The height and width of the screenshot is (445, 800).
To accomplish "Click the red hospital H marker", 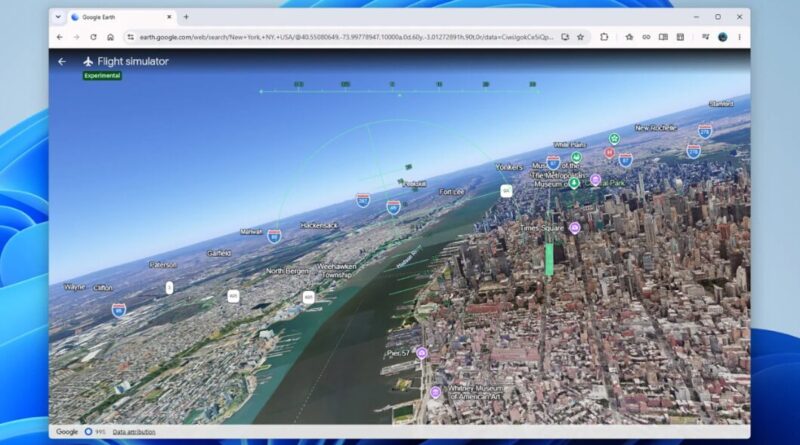I will 609,153.
